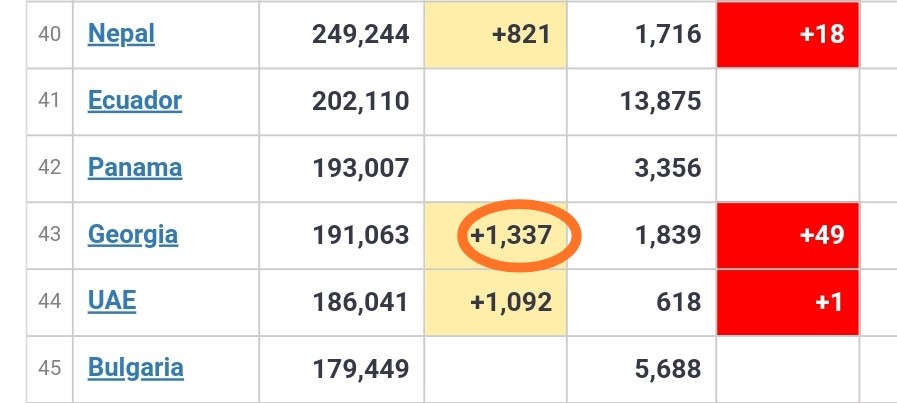Open the Panama country link
897x403 pixels.
point(134,168)
